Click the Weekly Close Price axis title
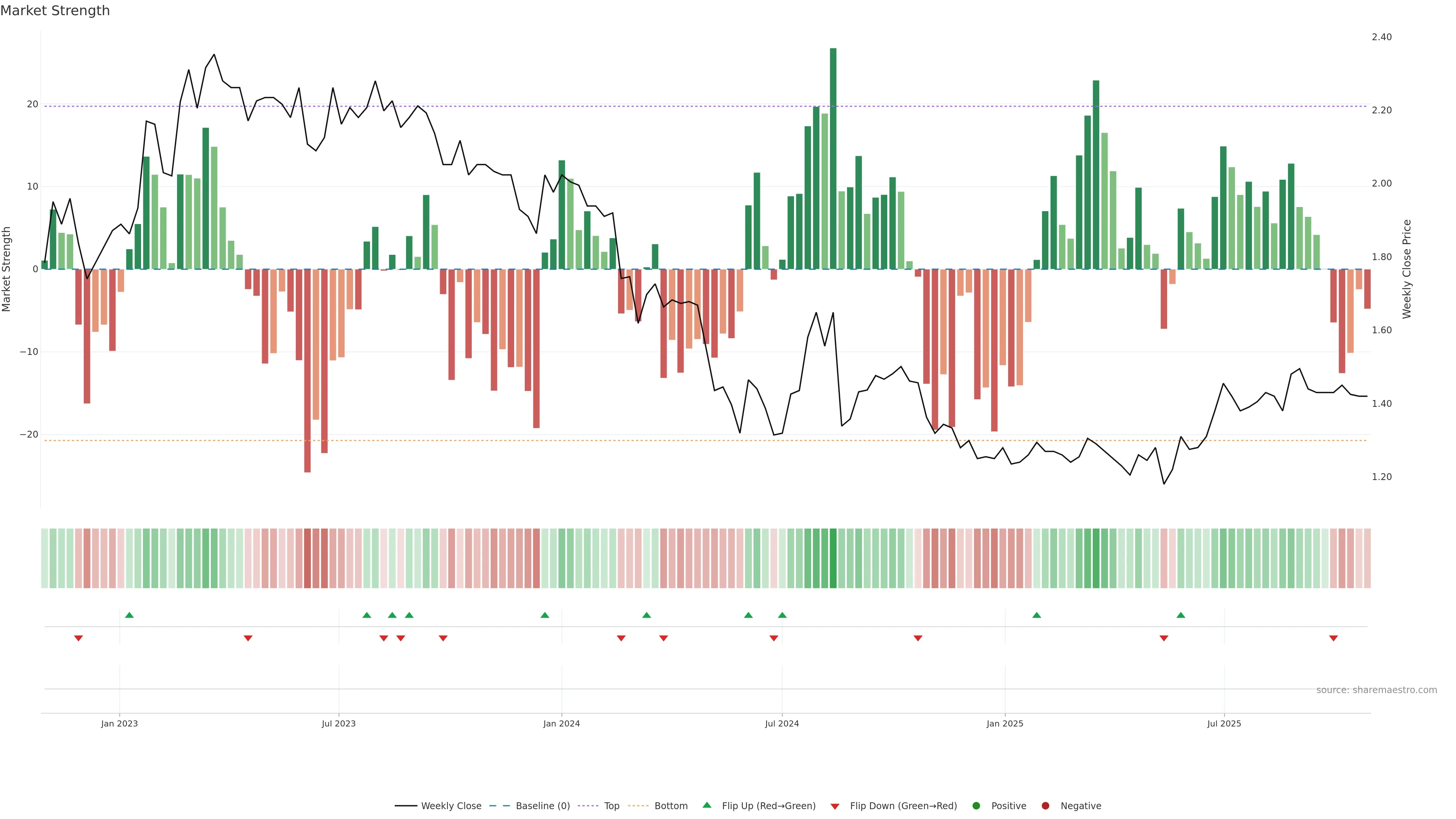 1407,269
